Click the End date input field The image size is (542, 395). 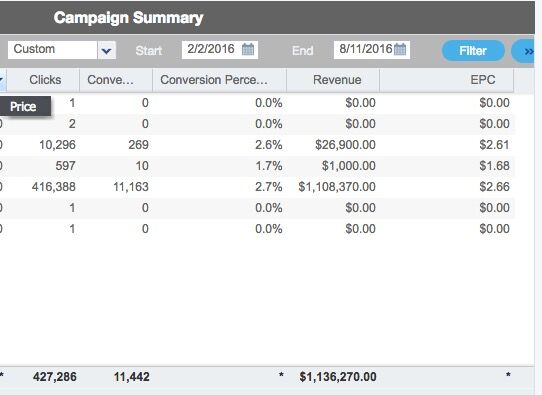[x=365, y=49]
